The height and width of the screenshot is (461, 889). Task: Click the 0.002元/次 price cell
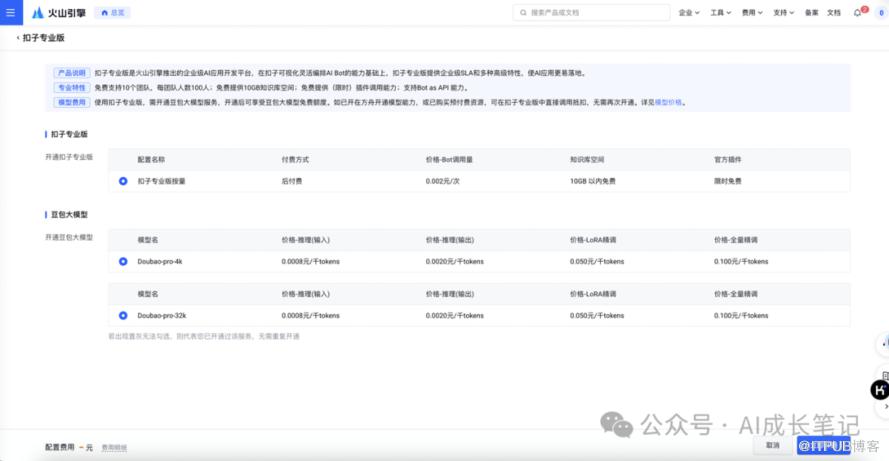(442, 181)
